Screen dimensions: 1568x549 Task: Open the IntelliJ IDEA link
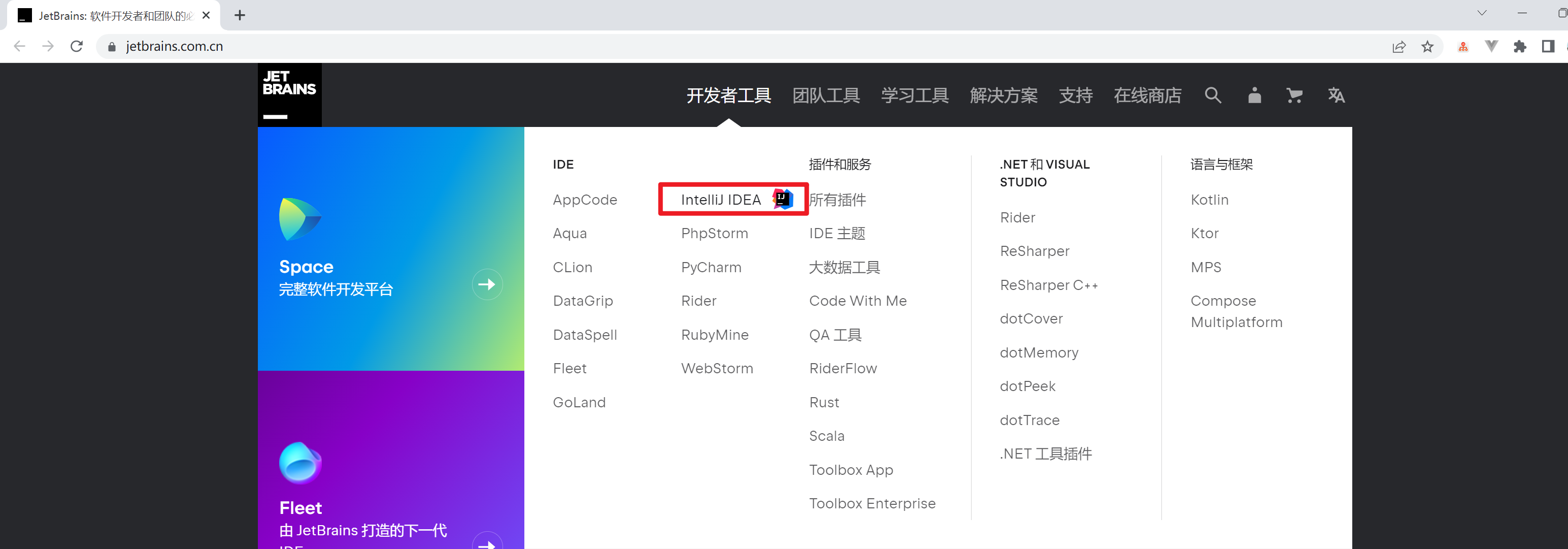pos(721,199)
